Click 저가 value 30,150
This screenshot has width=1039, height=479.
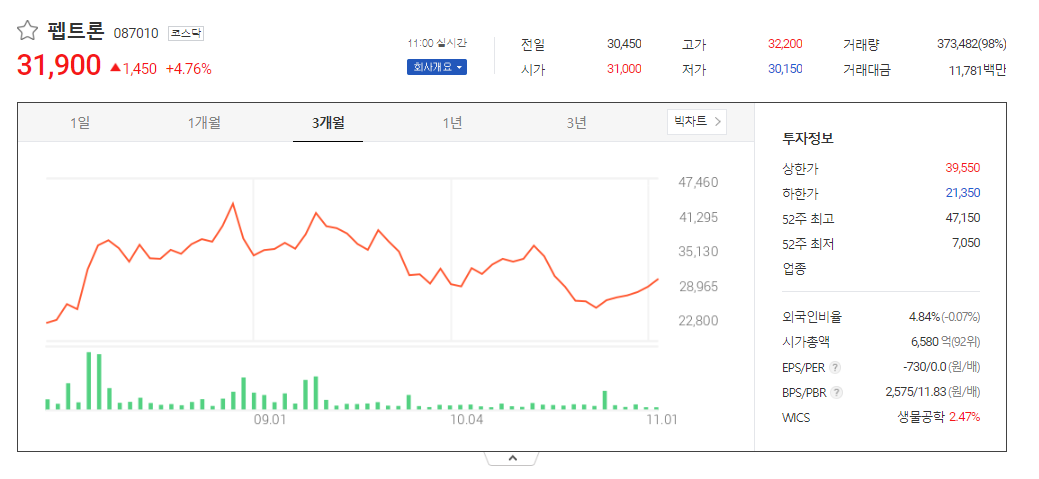(x=785, y=69)
